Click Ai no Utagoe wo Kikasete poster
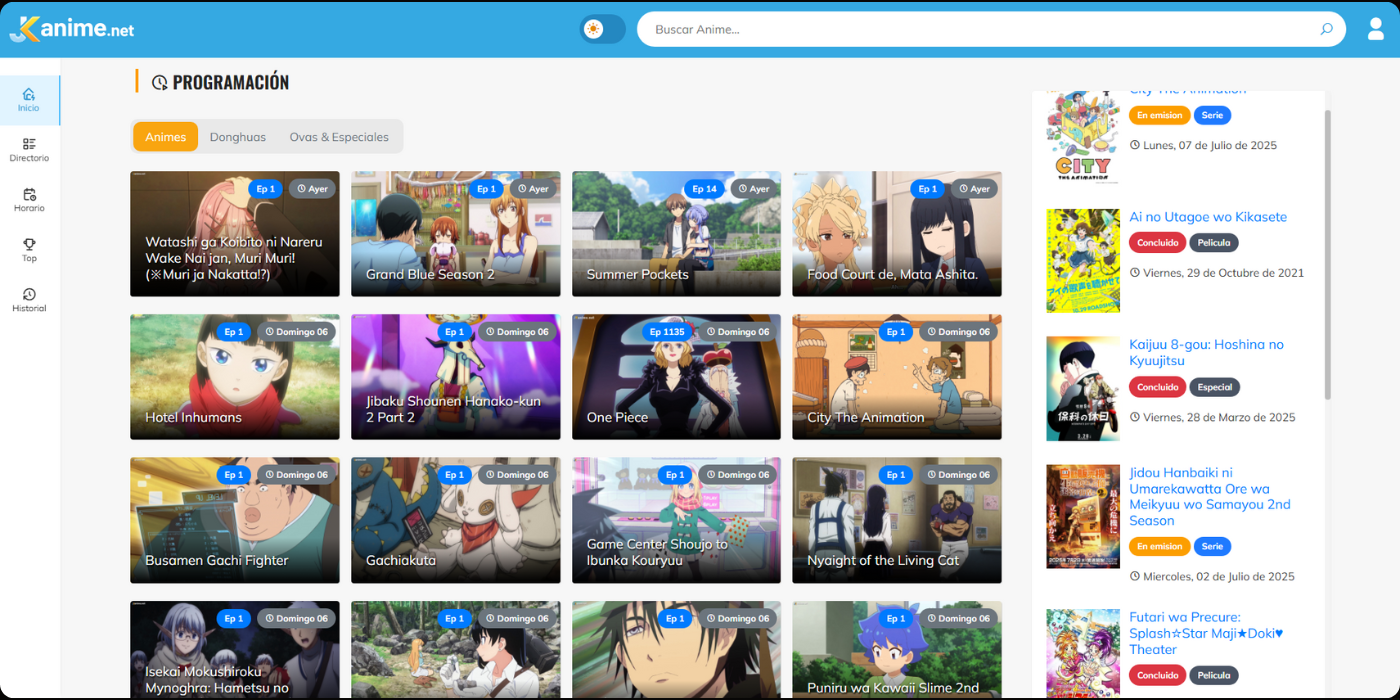This screenshot has width=1400, height=700. point(1083,261)
